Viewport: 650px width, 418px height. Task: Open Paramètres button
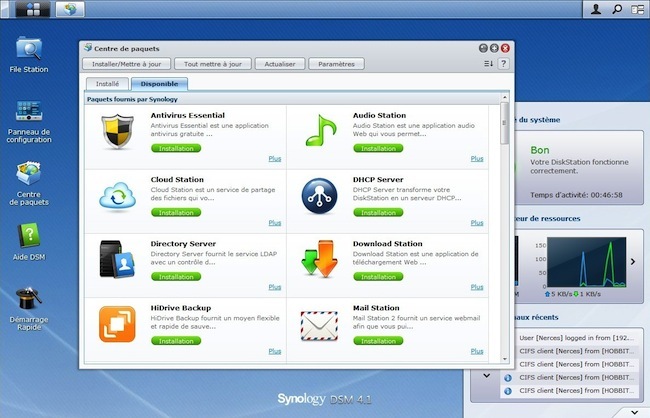(337, 64)
